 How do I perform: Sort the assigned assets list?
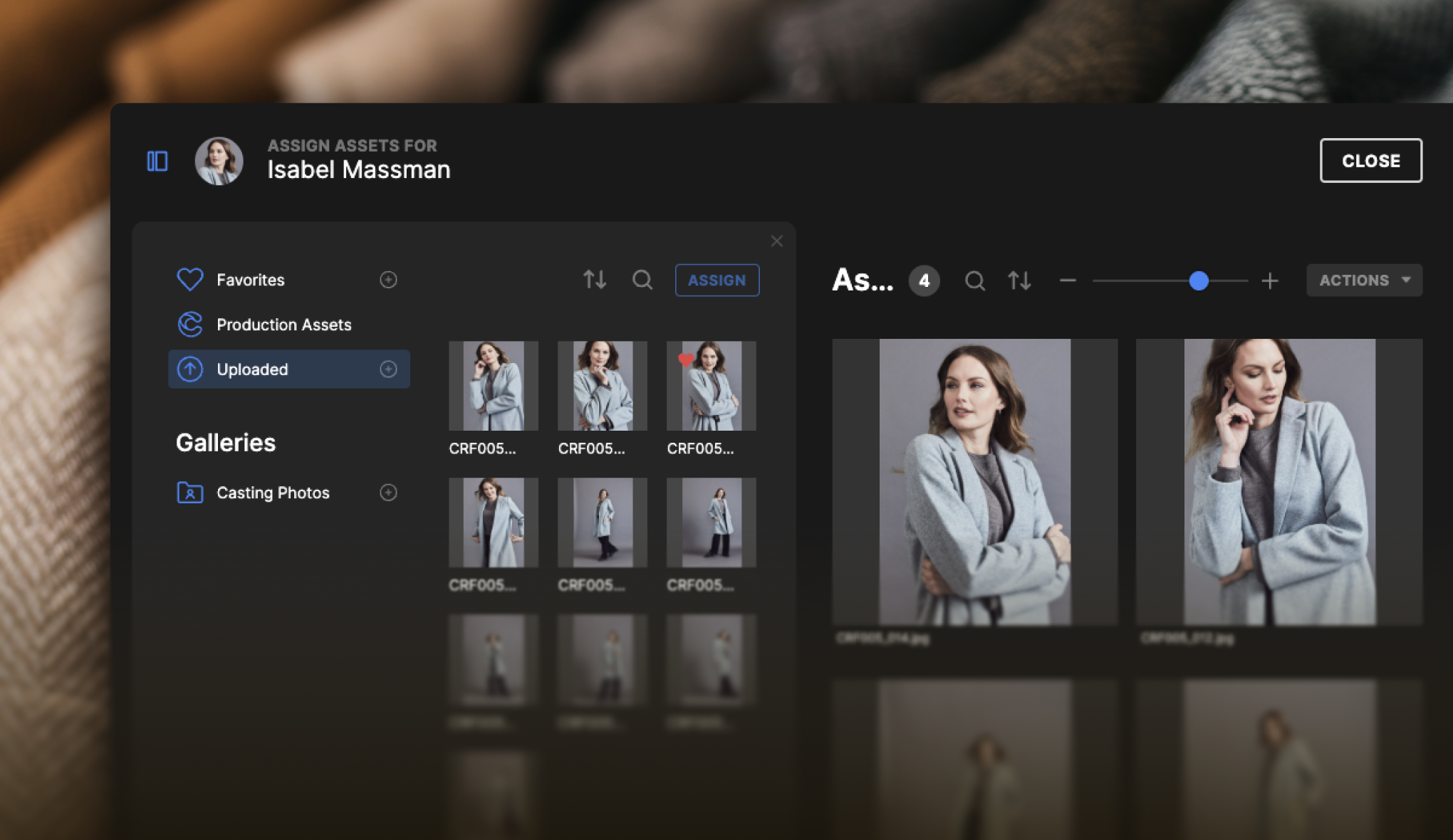tap(1019, 280)
